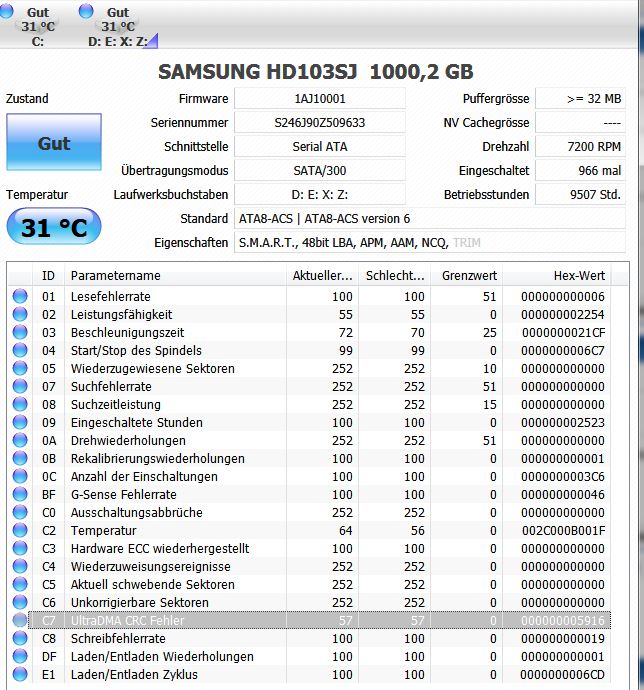Click the status icon for Unkorrigierbare Sektoren

(x=20, y=602)
